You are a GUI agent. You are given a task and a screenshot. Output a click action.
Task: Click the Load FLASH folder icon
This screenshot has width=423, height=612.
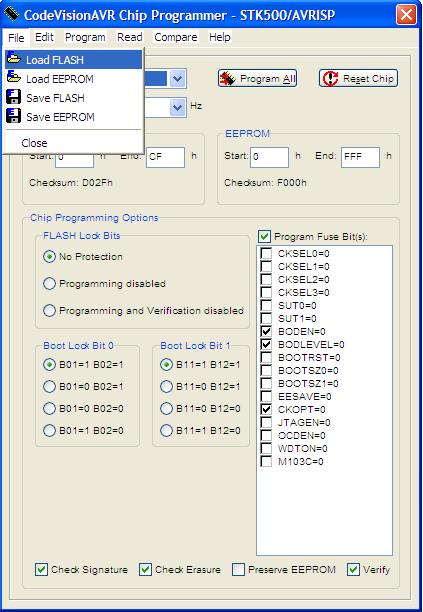tap(14, 59)
